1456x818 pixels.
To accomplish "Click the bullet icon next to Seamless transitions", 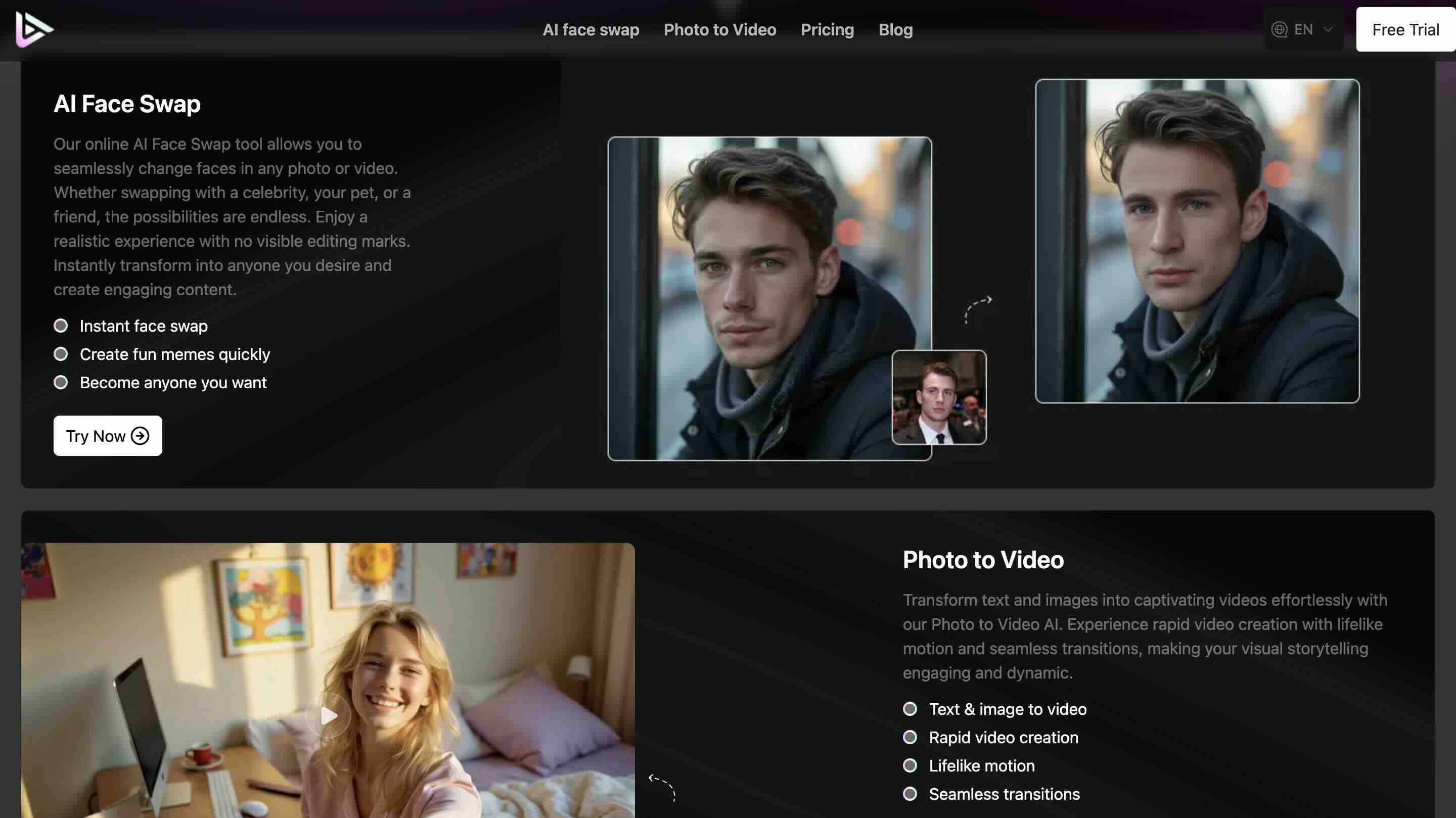I will coord(911,794).
